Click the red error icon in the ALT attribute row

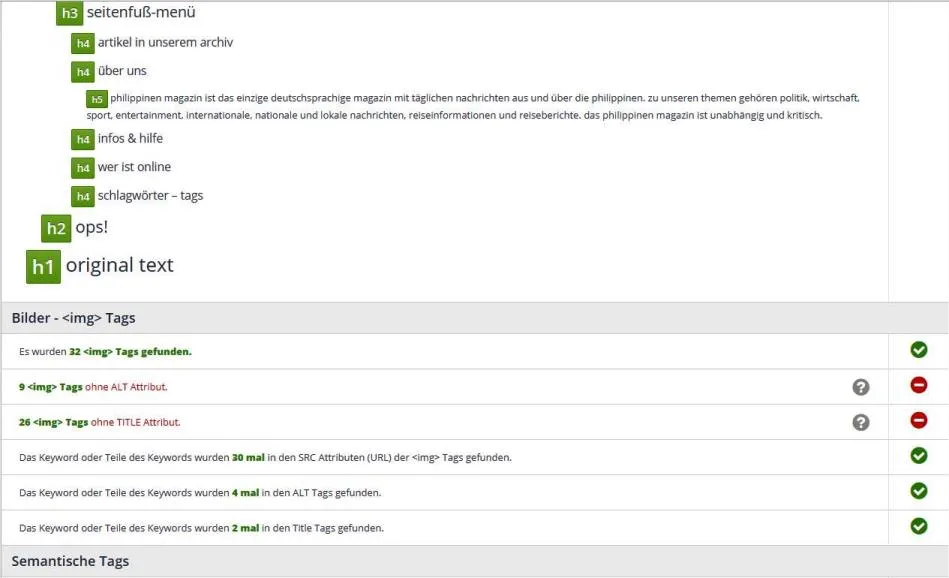pyautogui.click(x=918, y=385)
